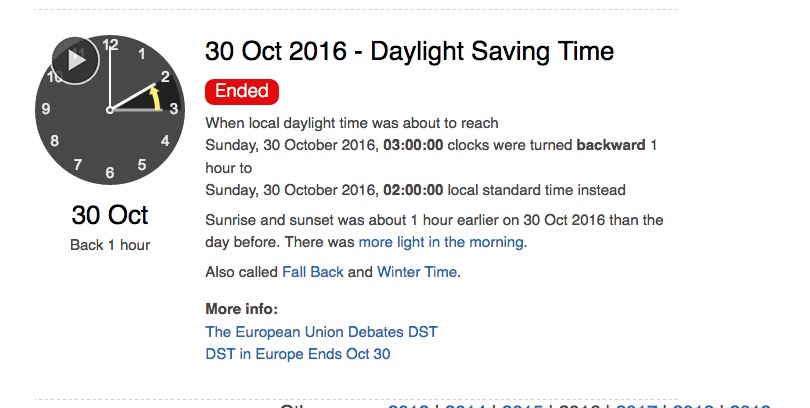810x408 pixels.
Task: Click the number 8 on the clock face
Action: 54,141
